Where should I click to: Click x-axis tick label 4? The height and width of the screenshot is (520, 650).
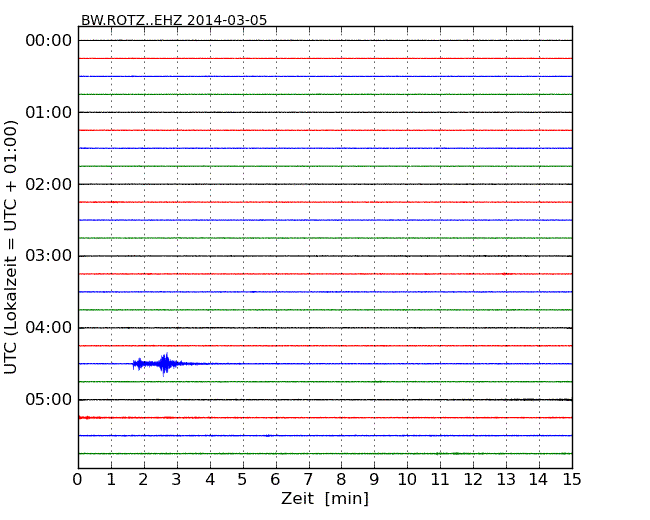point(210,480)
